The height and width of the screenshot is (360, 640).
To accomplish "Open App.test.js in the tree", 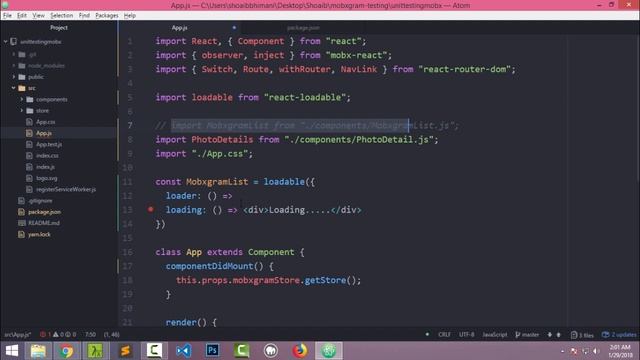I will tap(49, 144).
